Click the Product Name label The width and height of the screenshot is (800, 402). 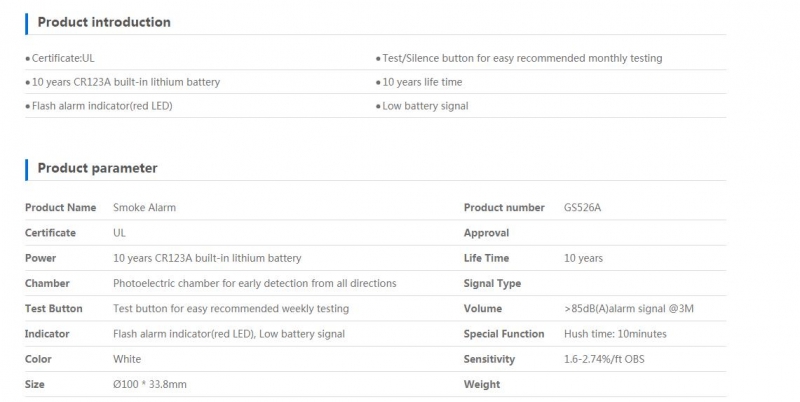point(60,208)
